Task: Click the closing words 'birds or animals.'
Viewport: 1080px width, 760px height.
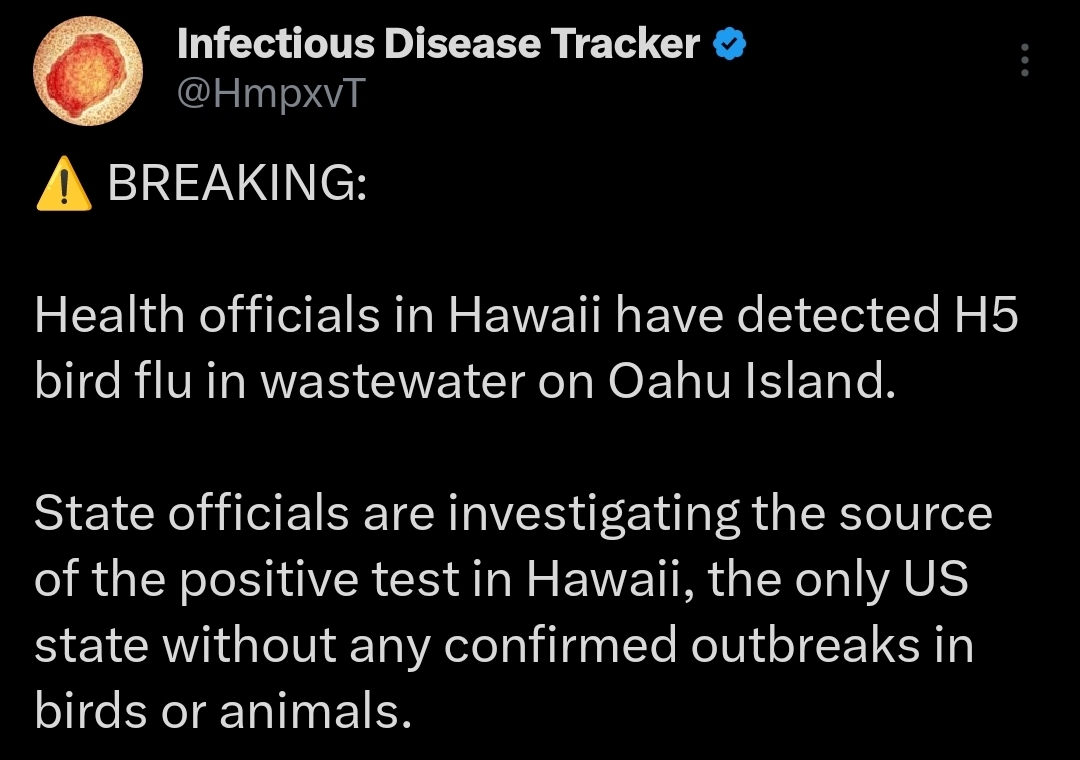Action: [223, 711]
